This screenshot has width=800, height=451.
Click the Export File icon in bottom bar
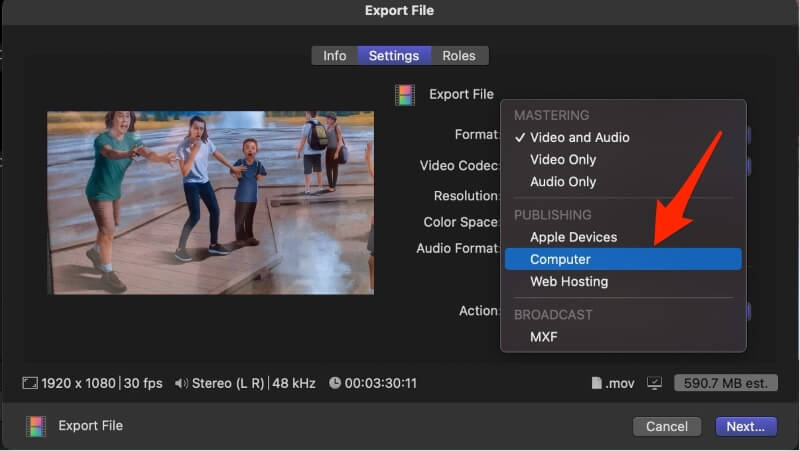pyautogui.click(x=36, y=426)
